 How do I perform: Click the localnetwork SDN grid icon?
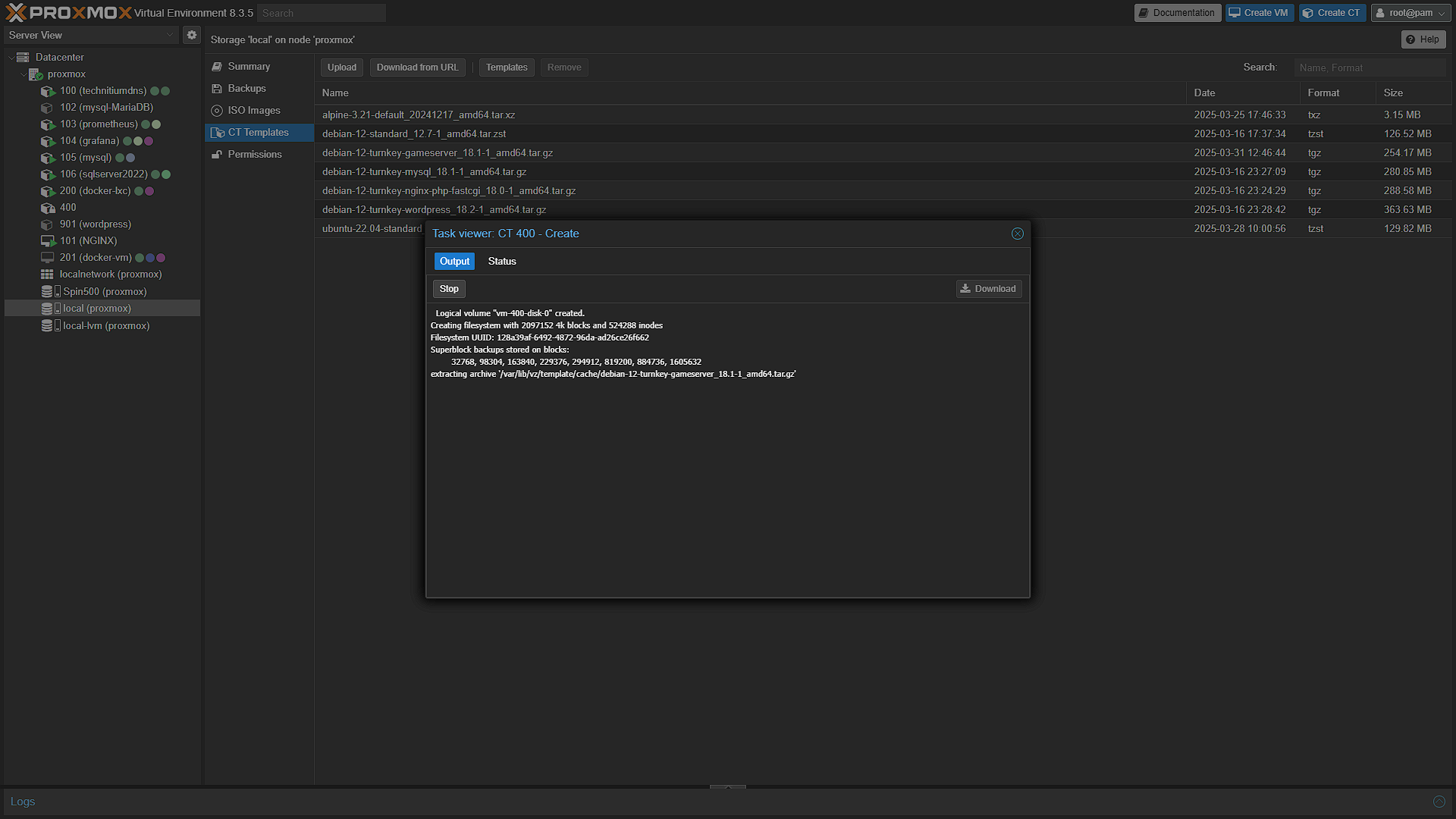click(47, 275)
